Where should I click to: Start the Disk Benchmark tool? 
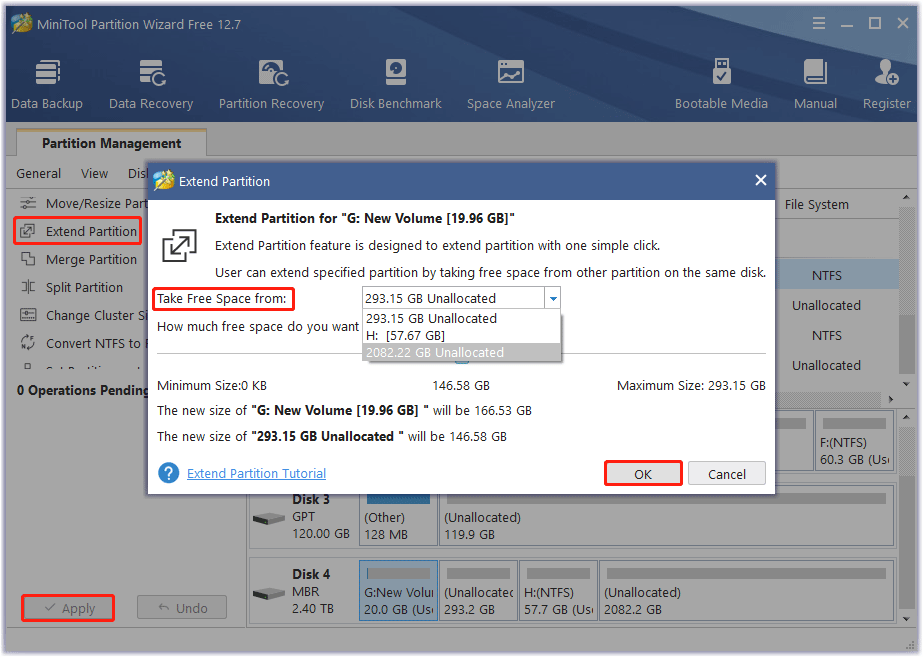pos(396,84)
